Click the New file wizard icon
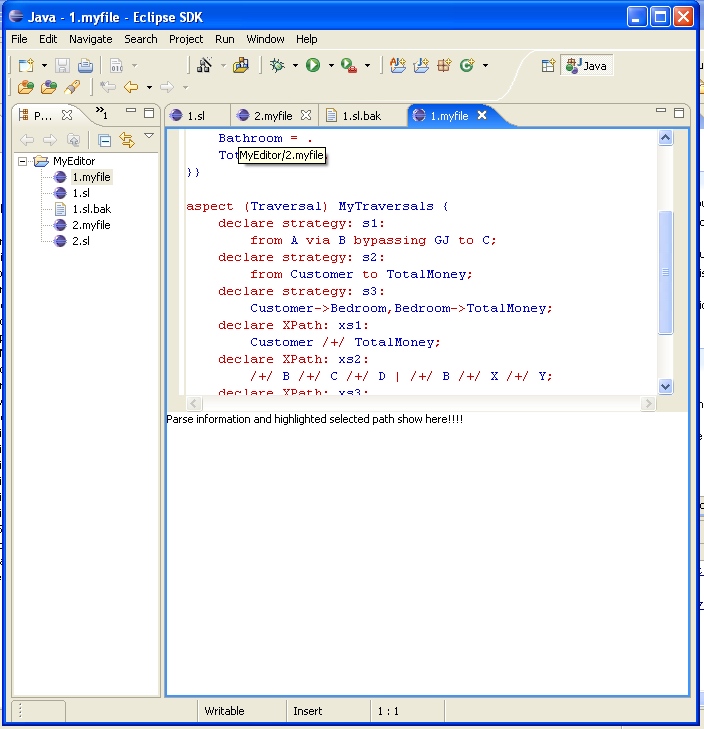 tap(26, 66)
